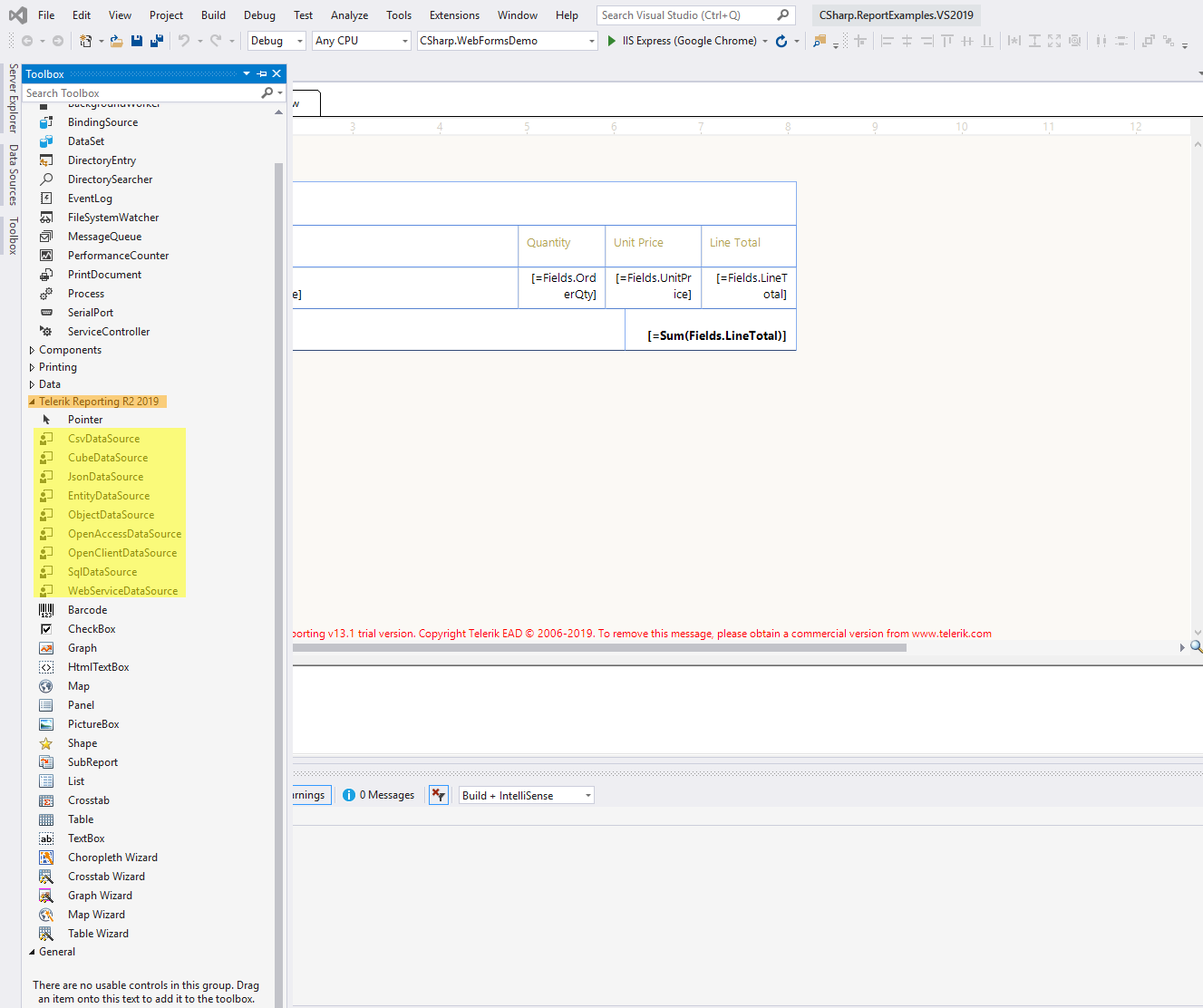Click the Visual Studio logo icon

17,15
